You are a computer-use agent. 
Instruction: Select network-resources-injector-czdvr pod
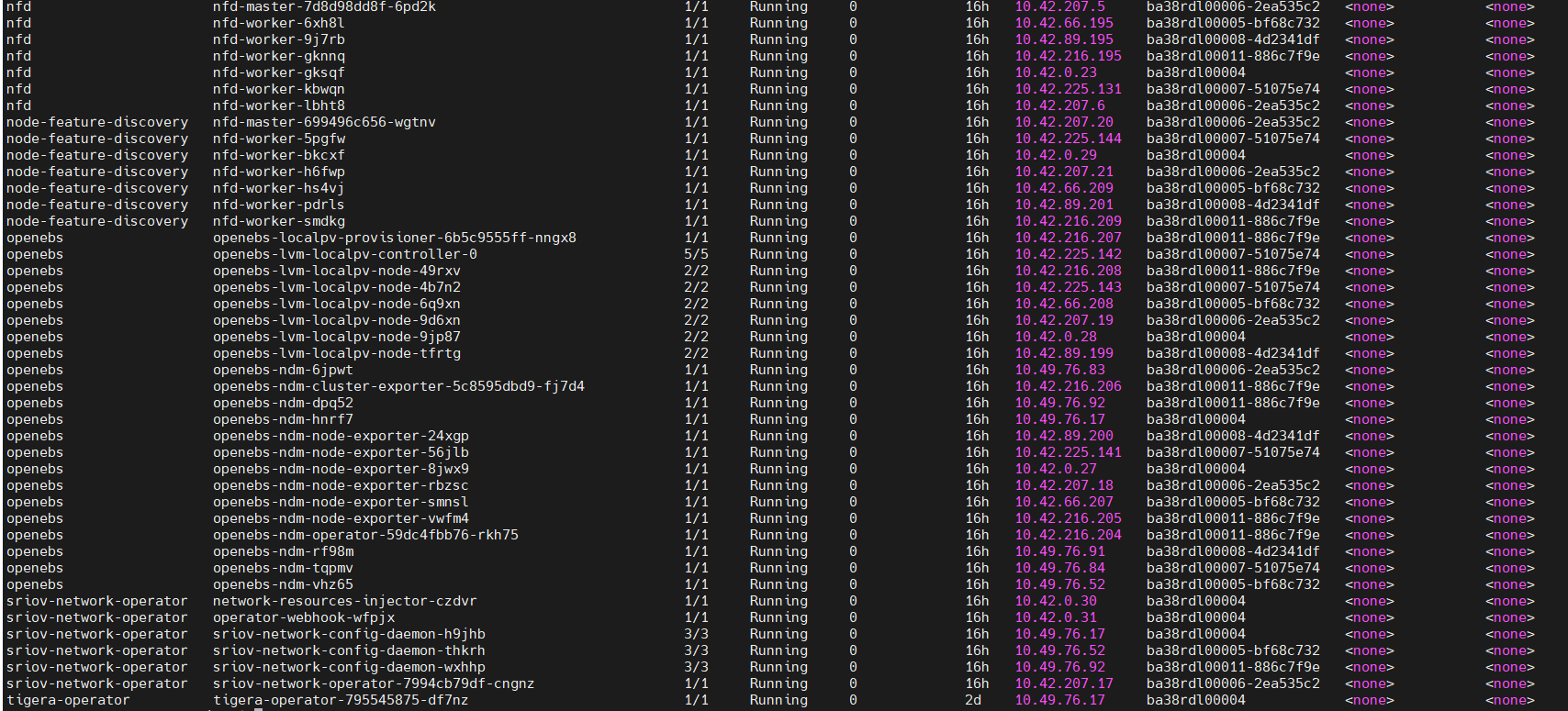(x=344, y=601)
